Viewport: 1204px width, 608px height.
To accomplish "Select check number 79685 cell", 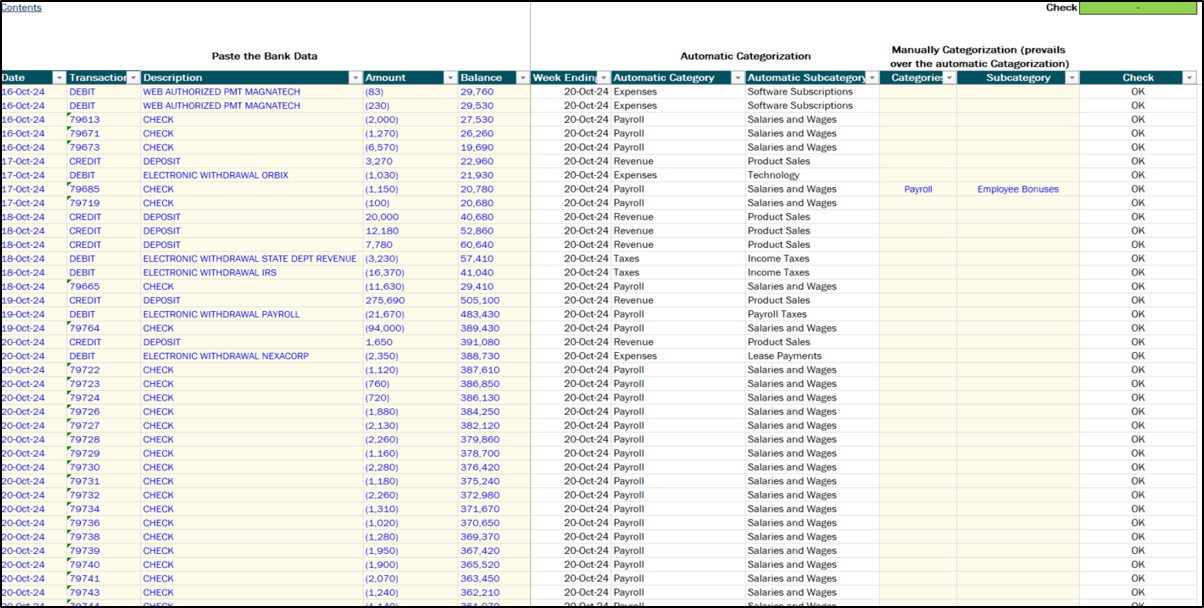I will point(102,189).
